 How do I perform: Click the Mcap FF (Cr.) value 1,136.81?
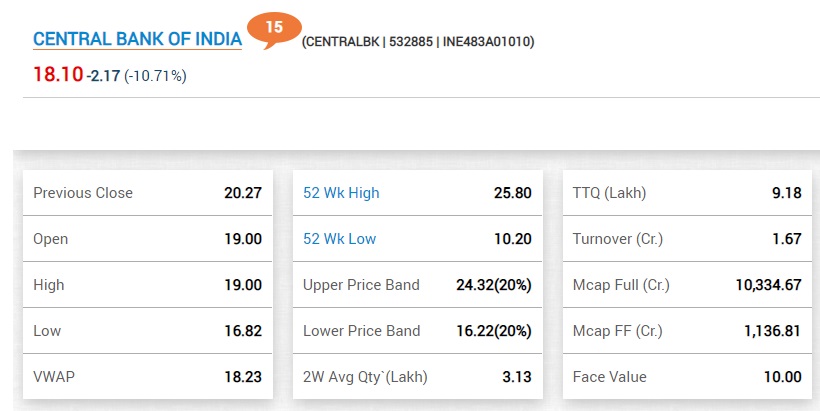[772, 331]
